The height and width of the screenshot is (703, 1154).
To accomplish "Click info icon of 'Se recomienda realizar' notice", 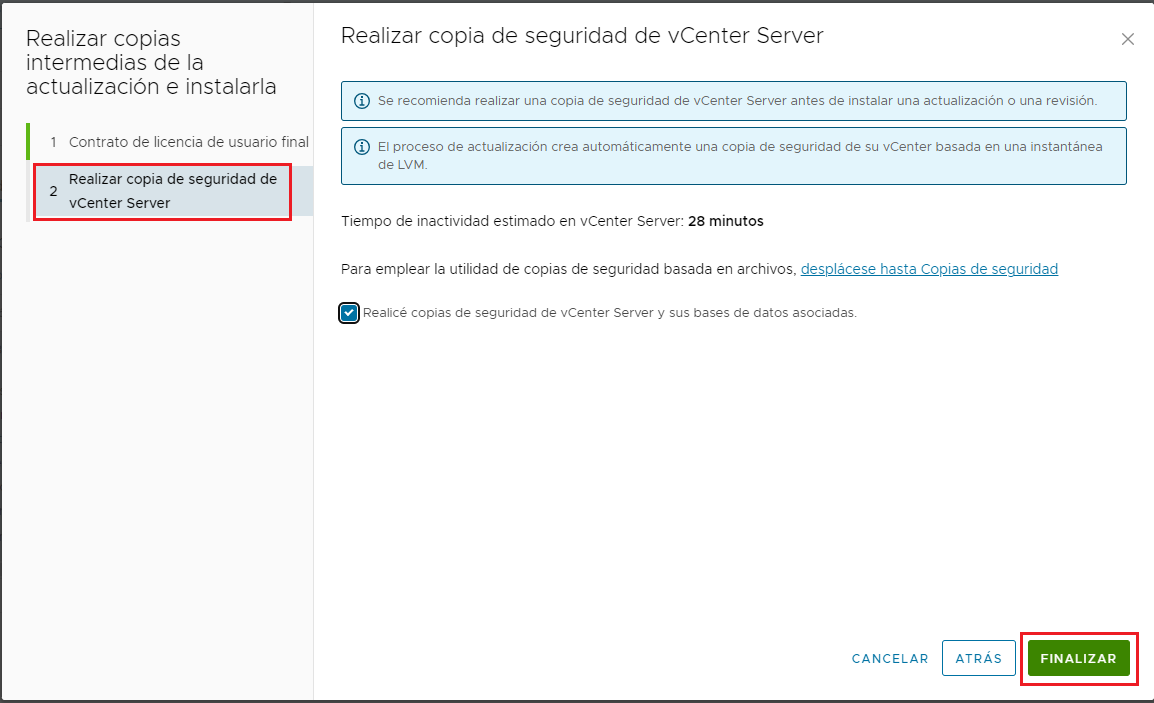I will 362,101.
